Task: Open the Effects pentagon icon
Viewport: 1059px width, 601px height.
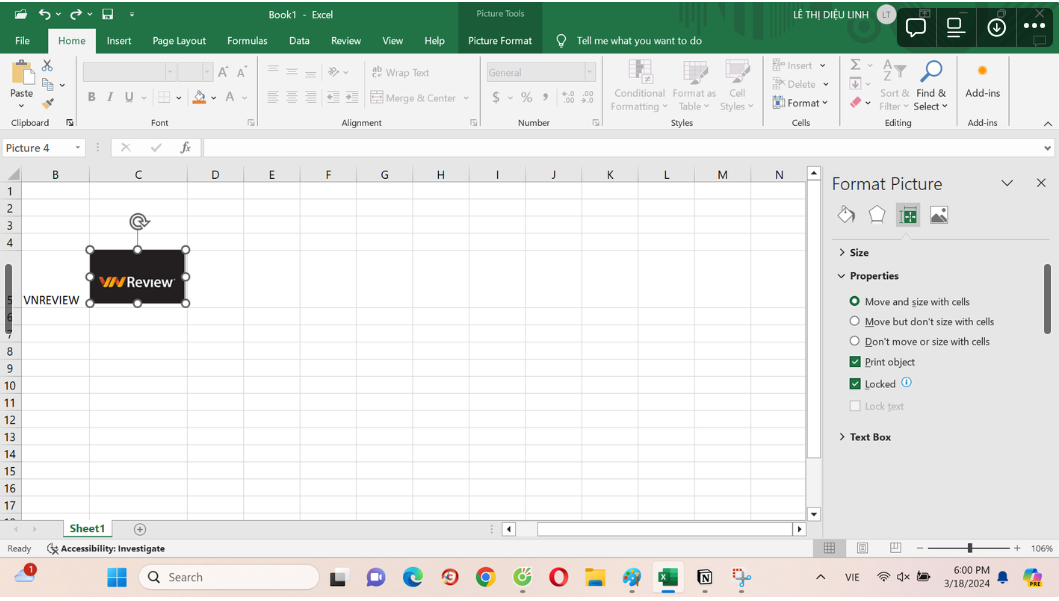Action: (877, 215)
